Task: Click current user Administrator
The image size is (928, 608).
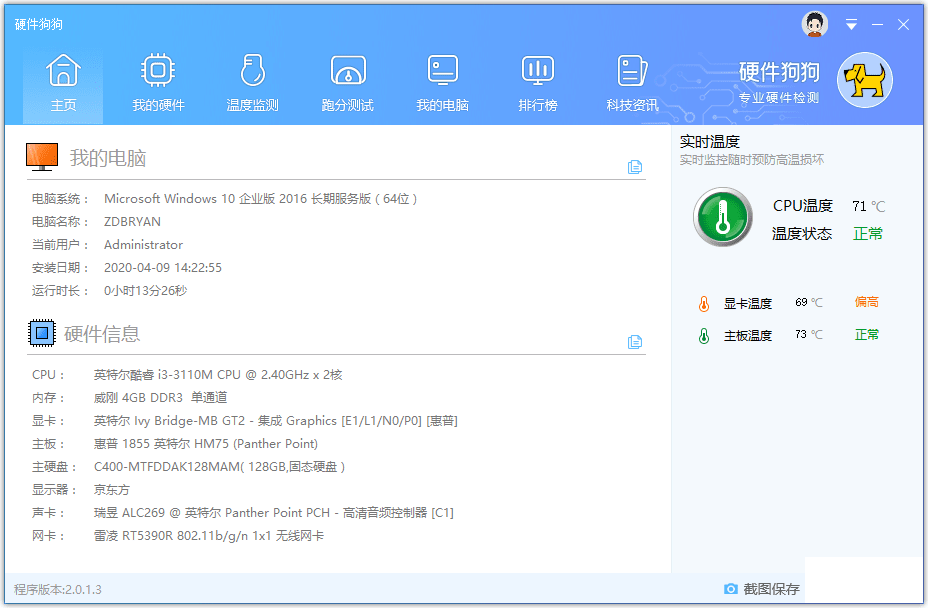Action: pyautogui.click(x=143, y=245)
